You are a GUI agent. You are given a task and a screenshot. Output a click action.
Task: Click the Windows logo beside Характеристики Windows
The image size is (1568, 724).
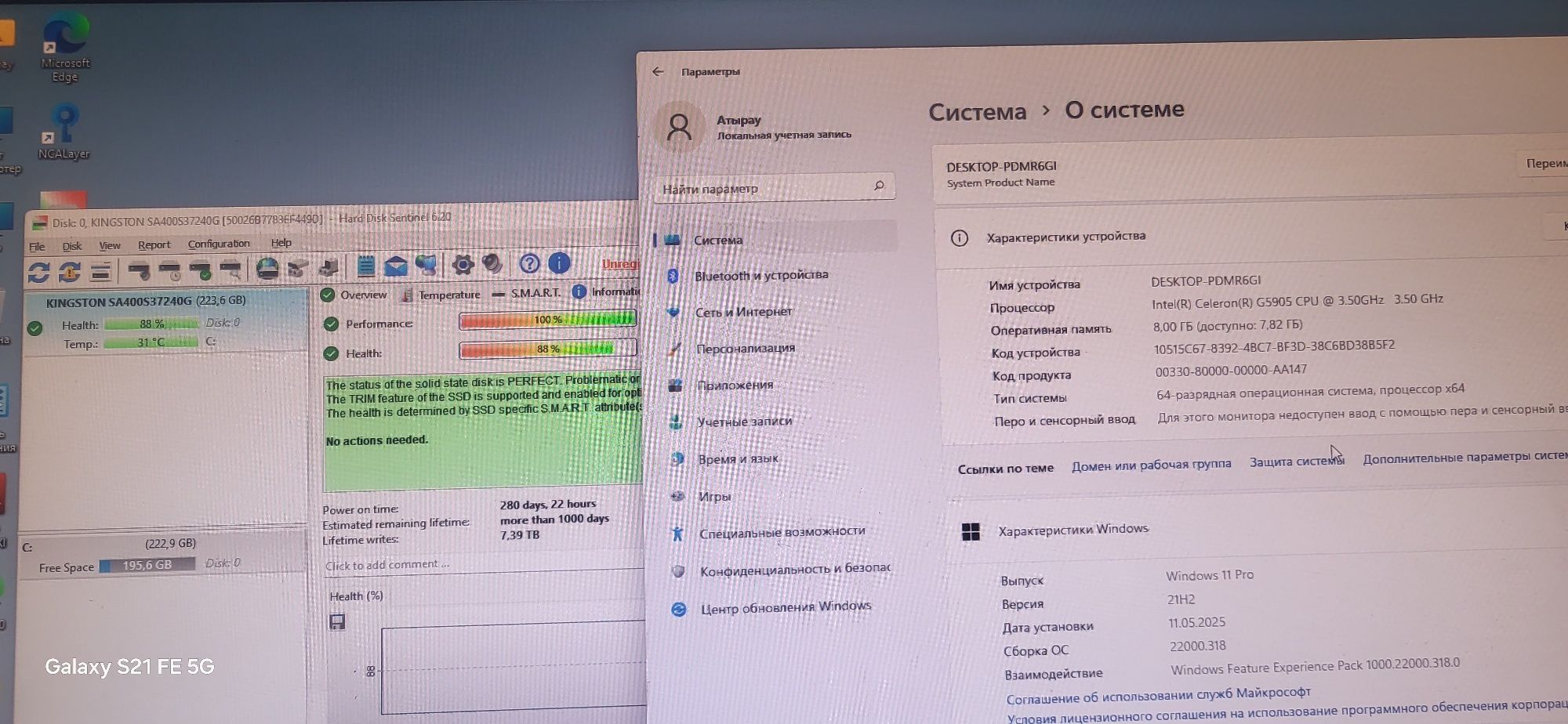(971, 532)
